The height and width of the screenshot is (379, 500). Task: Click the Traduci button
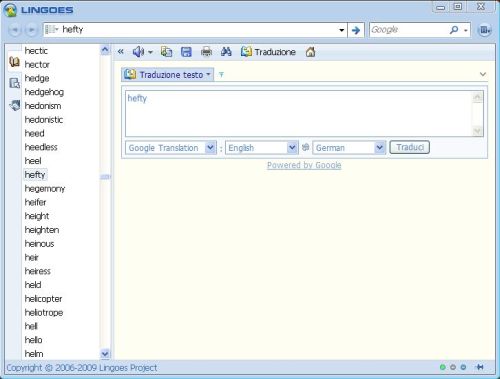410,147
